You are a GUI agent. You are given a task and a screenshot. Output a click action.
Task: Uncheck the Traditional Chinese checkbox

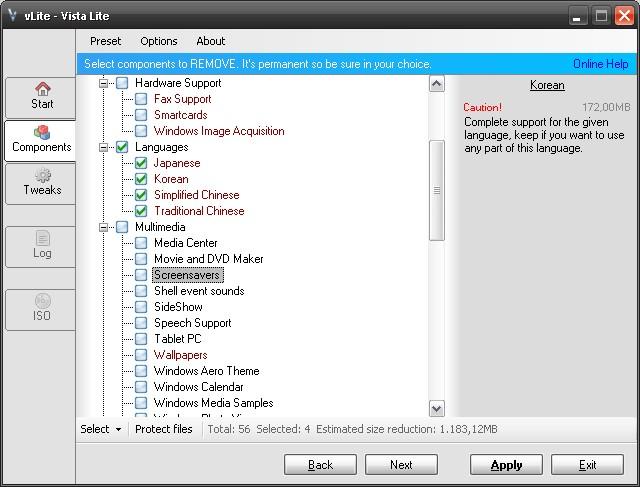tap(141, 211)
